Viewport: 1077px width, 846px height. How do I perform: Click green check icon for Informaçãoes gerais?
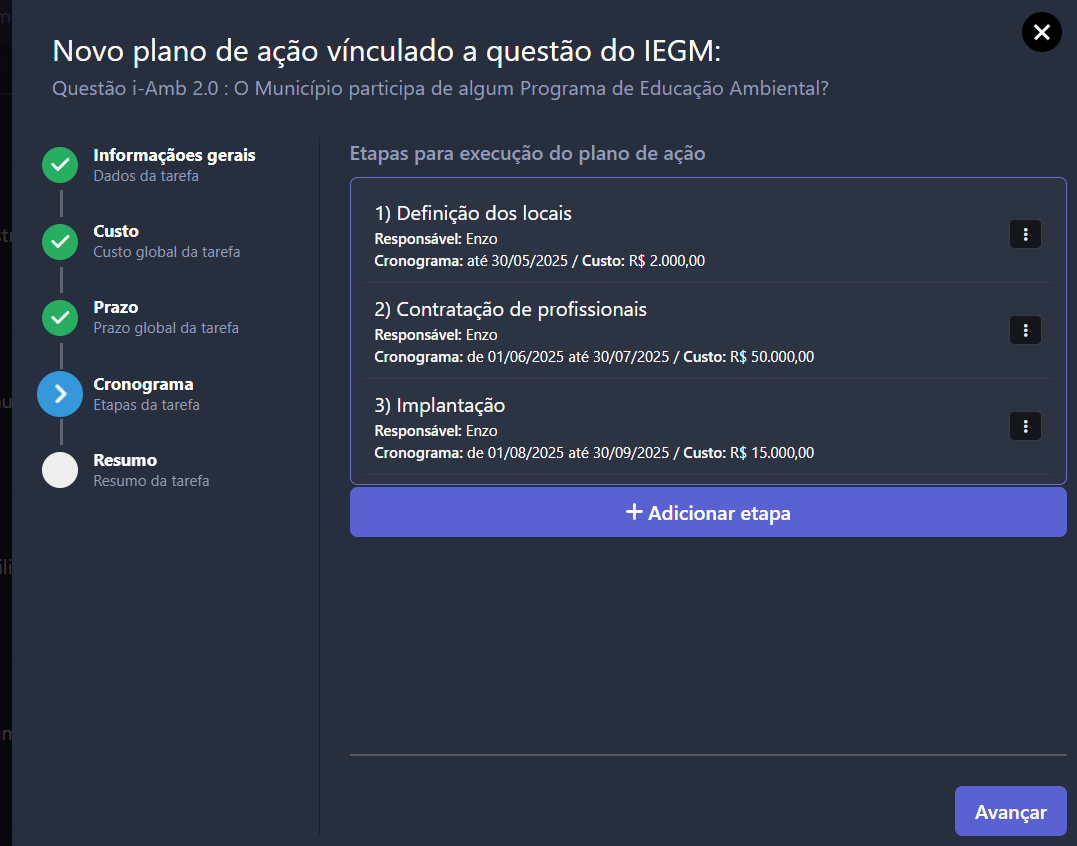tap(60, 165)
